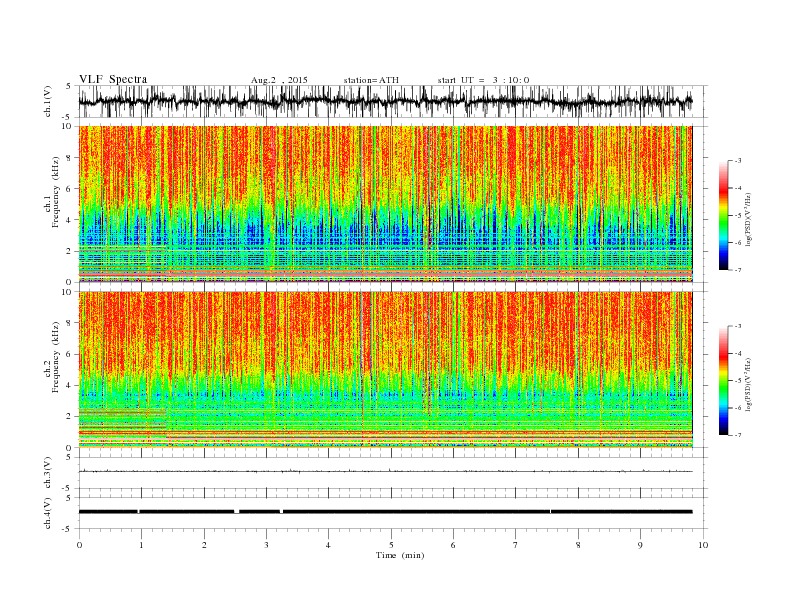Viewport: 792px width, 612px height.
Task: Click the x-axis tick label "10" below ch.4
Action: [x=703, y=545]
